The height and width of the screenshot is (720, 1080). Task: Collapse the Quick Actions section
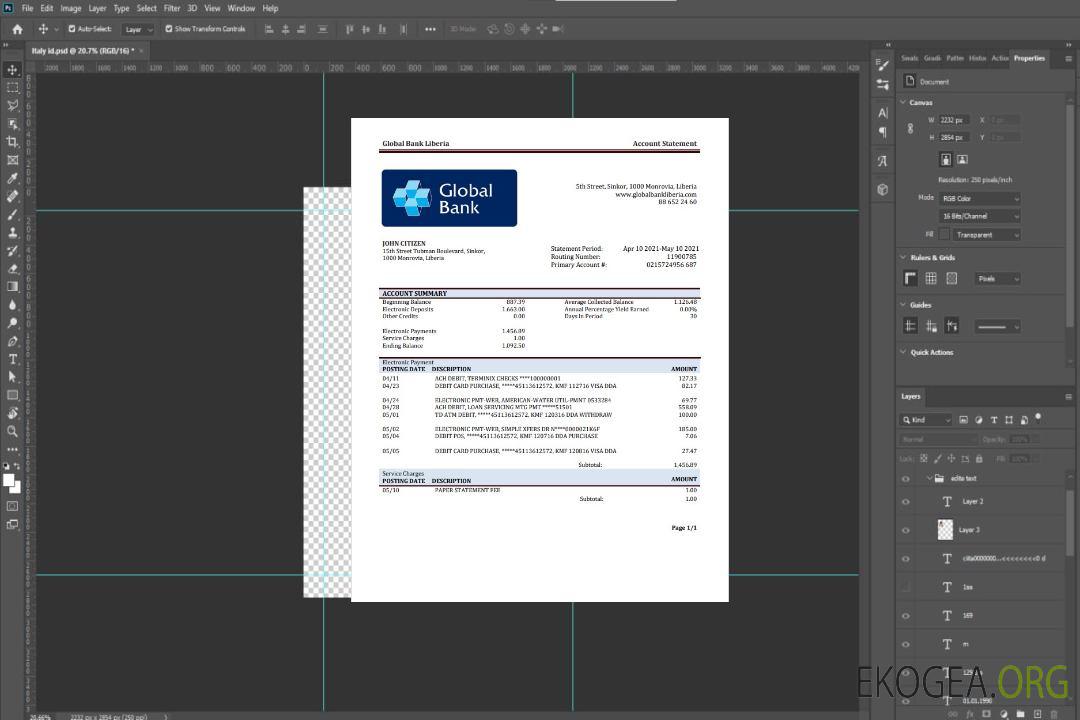(903, 352)
